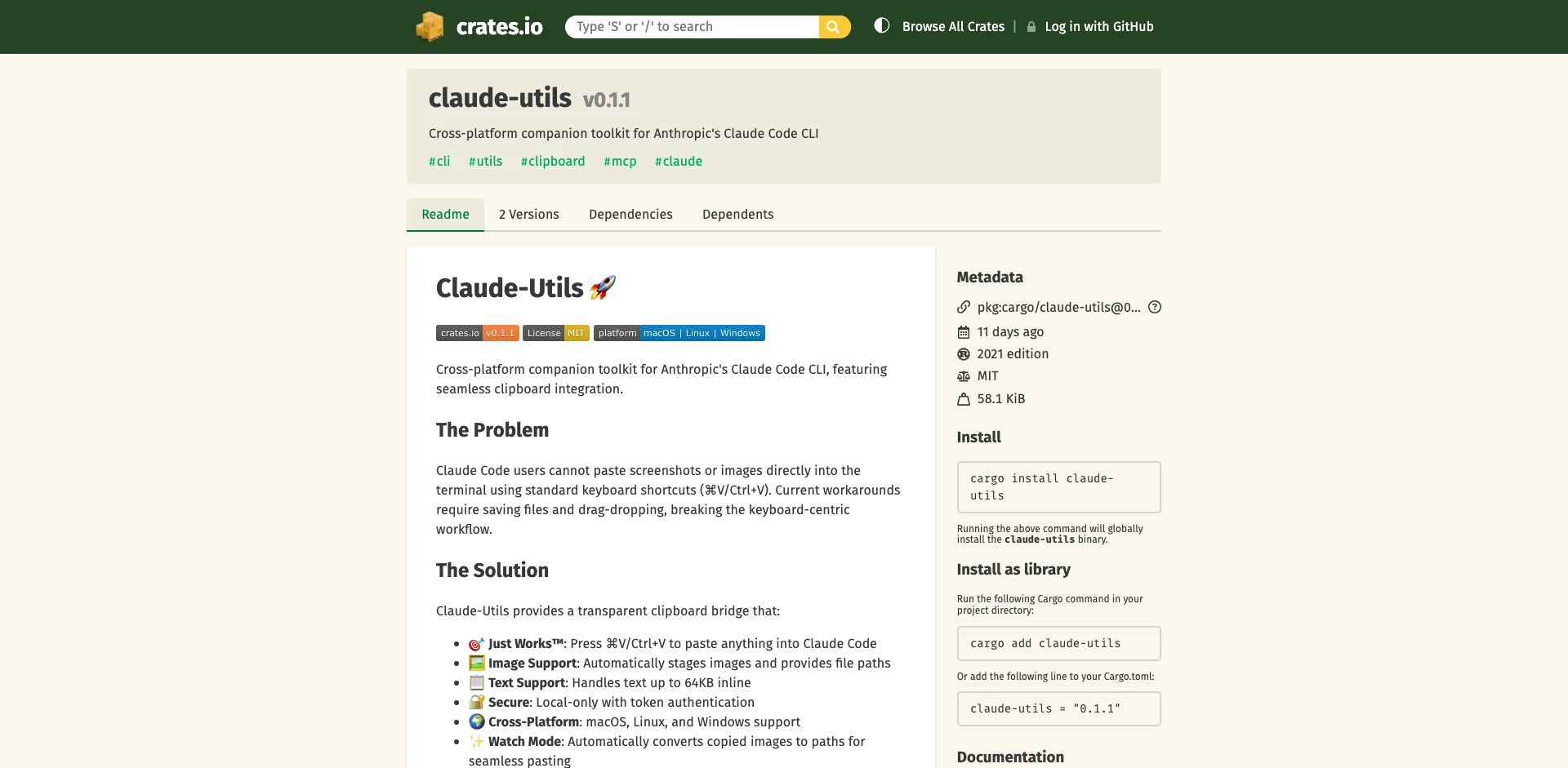Click the link icon beside pkg:cargo purl
This screenshot has height=768, width=1568.
(x=964, y=308)
